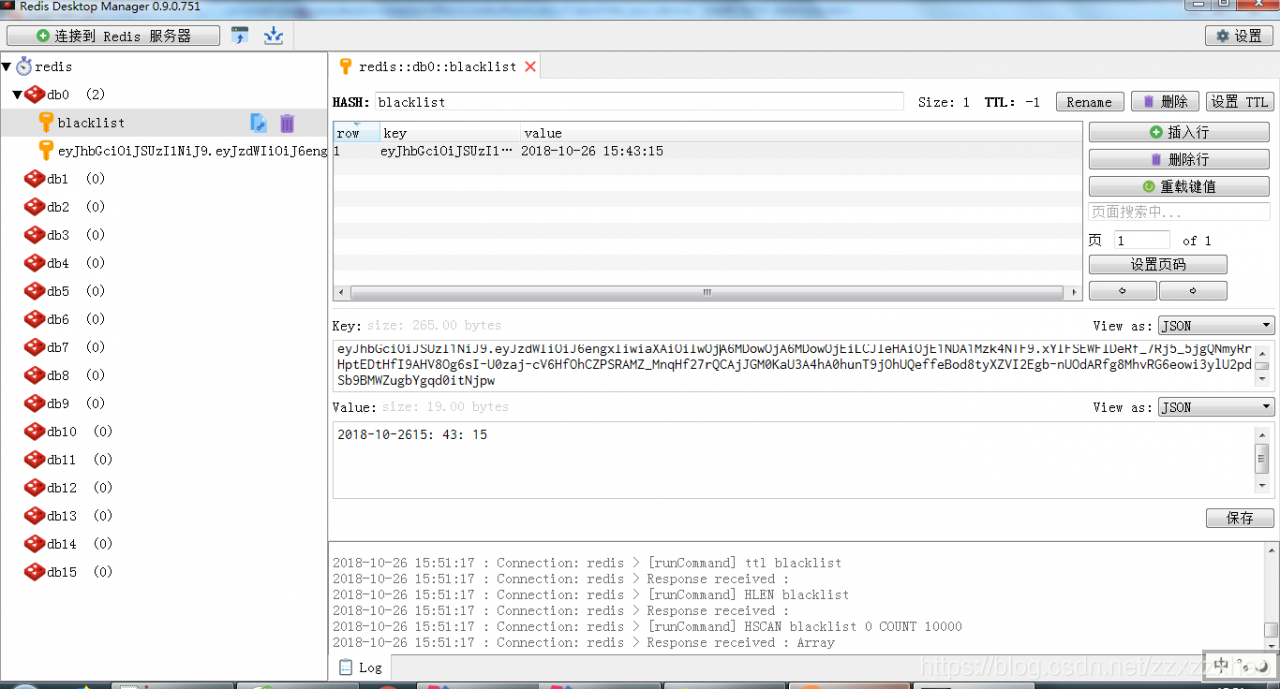Select database db15 in the tree

[69, 572]
